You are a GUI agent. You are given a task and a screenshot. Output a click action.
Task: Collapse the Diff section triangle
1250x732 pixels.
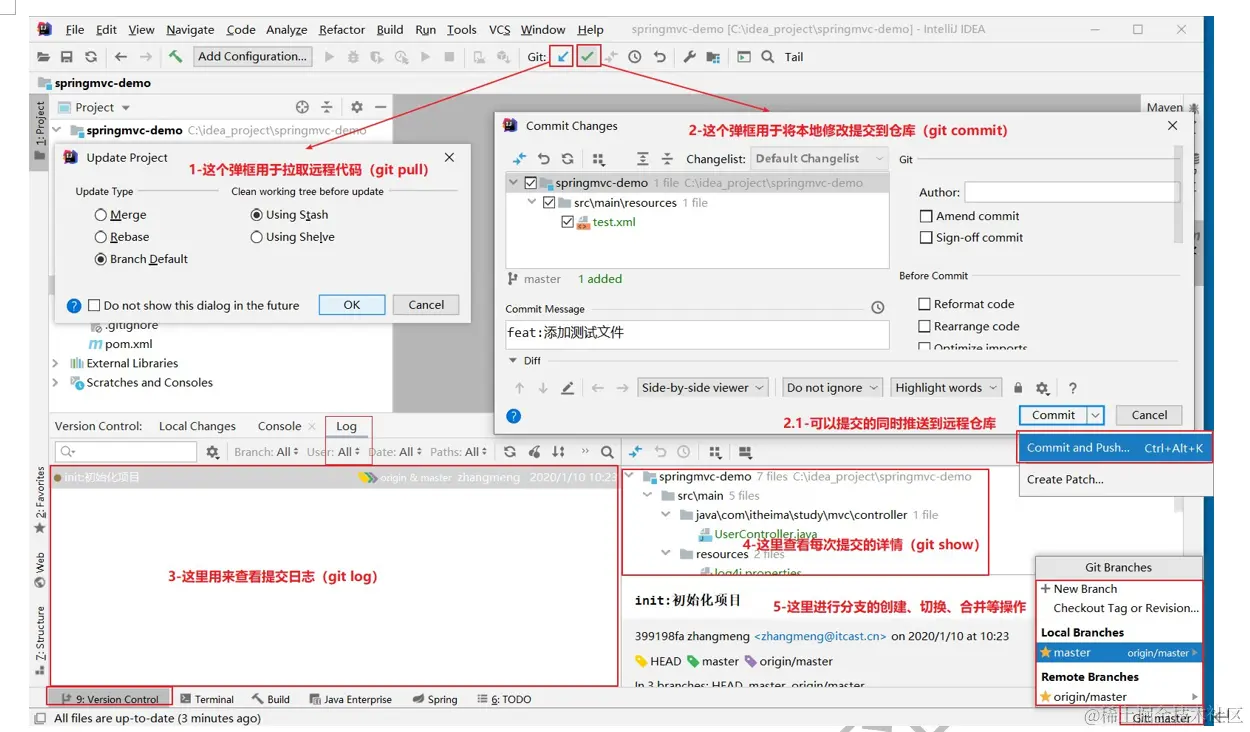[x=511, y=361]
